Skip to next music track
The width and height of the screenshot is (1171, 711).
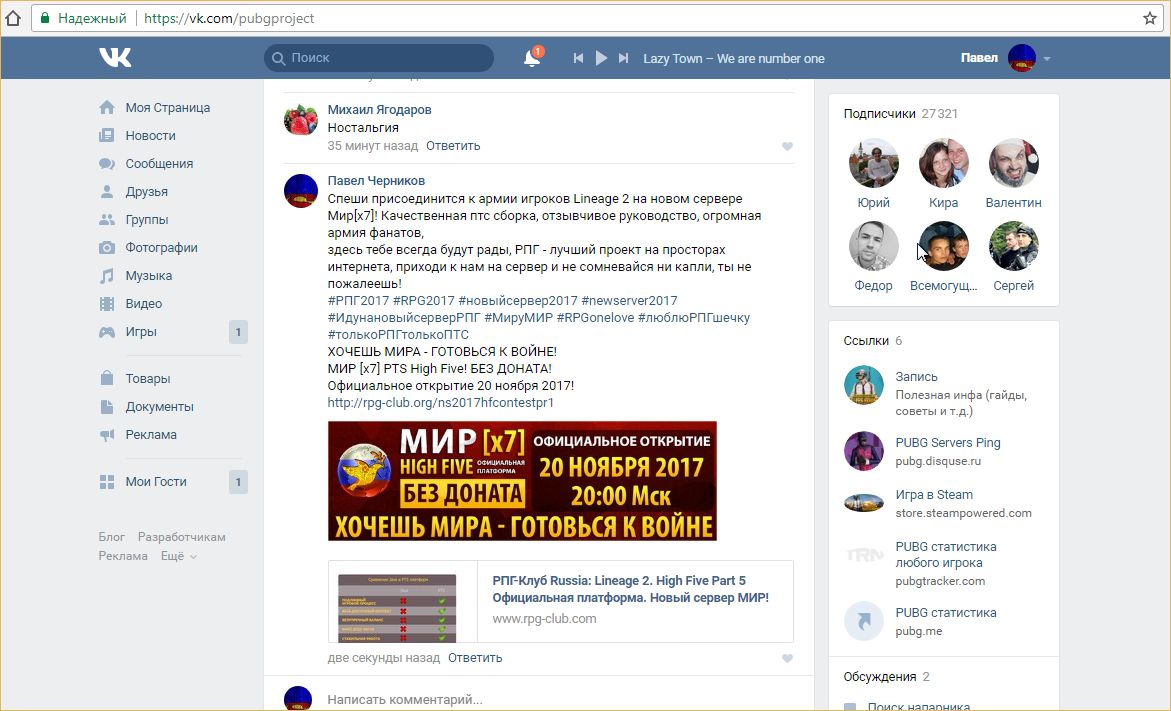624,58
